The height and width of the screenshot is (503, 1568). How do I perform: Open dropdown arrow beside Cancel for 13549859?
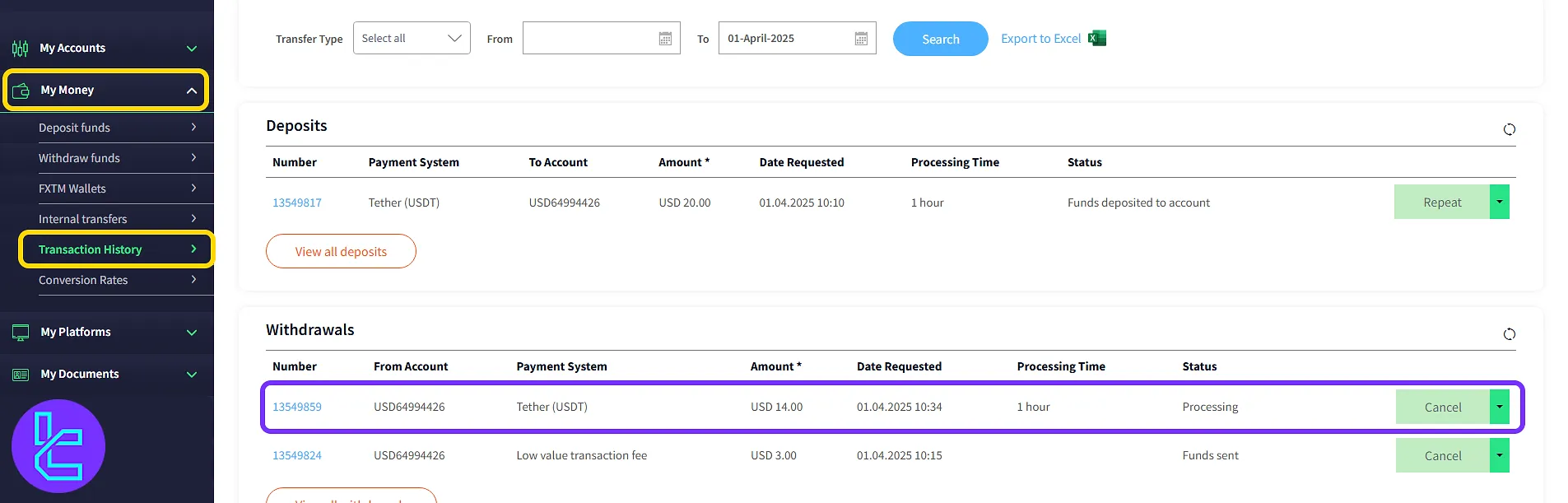pos(1500,407)
